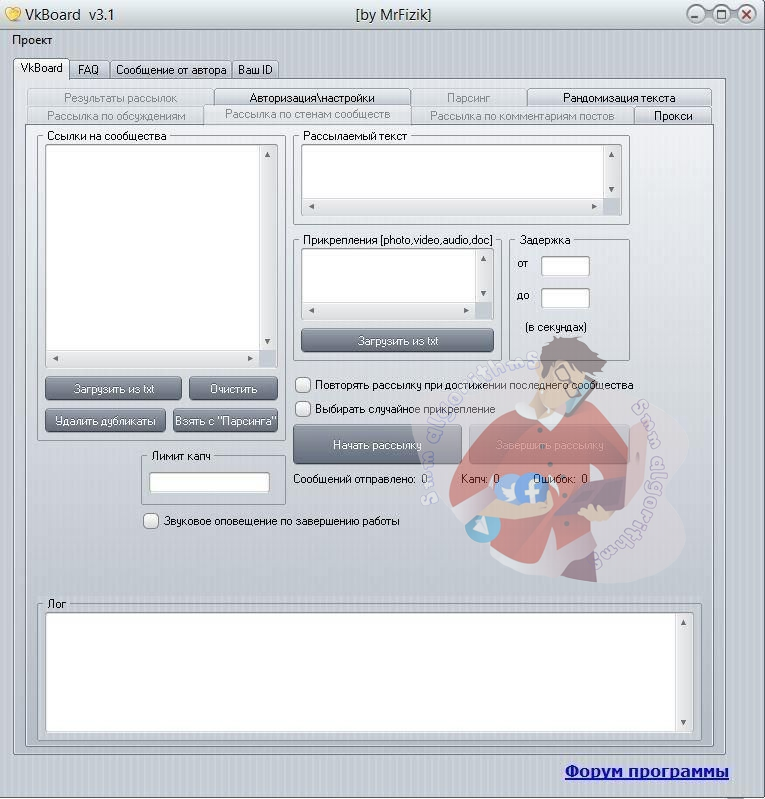Click left arrow of community links horizontal scrollbar
The image size is (765, 799).
click(x=55, y=359)
